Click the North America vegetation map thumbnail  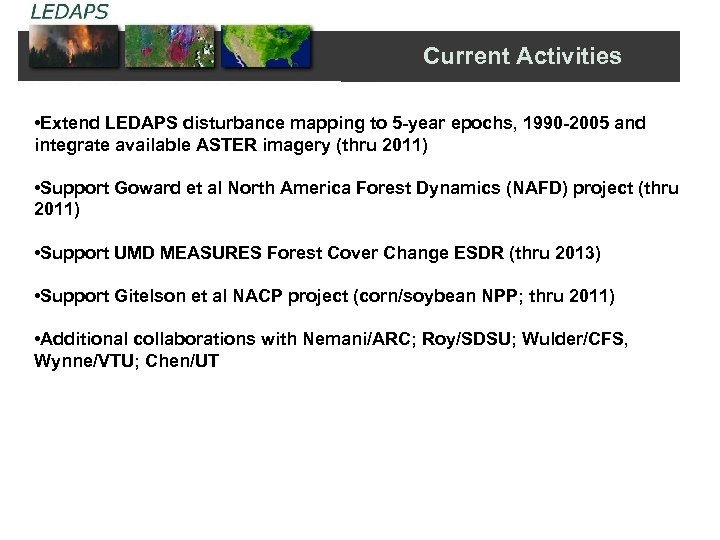266,46
